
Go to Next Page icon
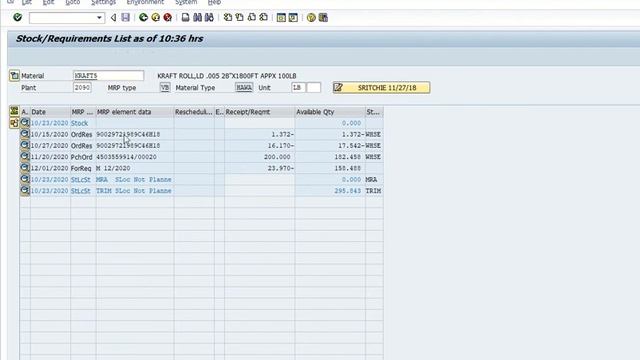coord(252,18)
